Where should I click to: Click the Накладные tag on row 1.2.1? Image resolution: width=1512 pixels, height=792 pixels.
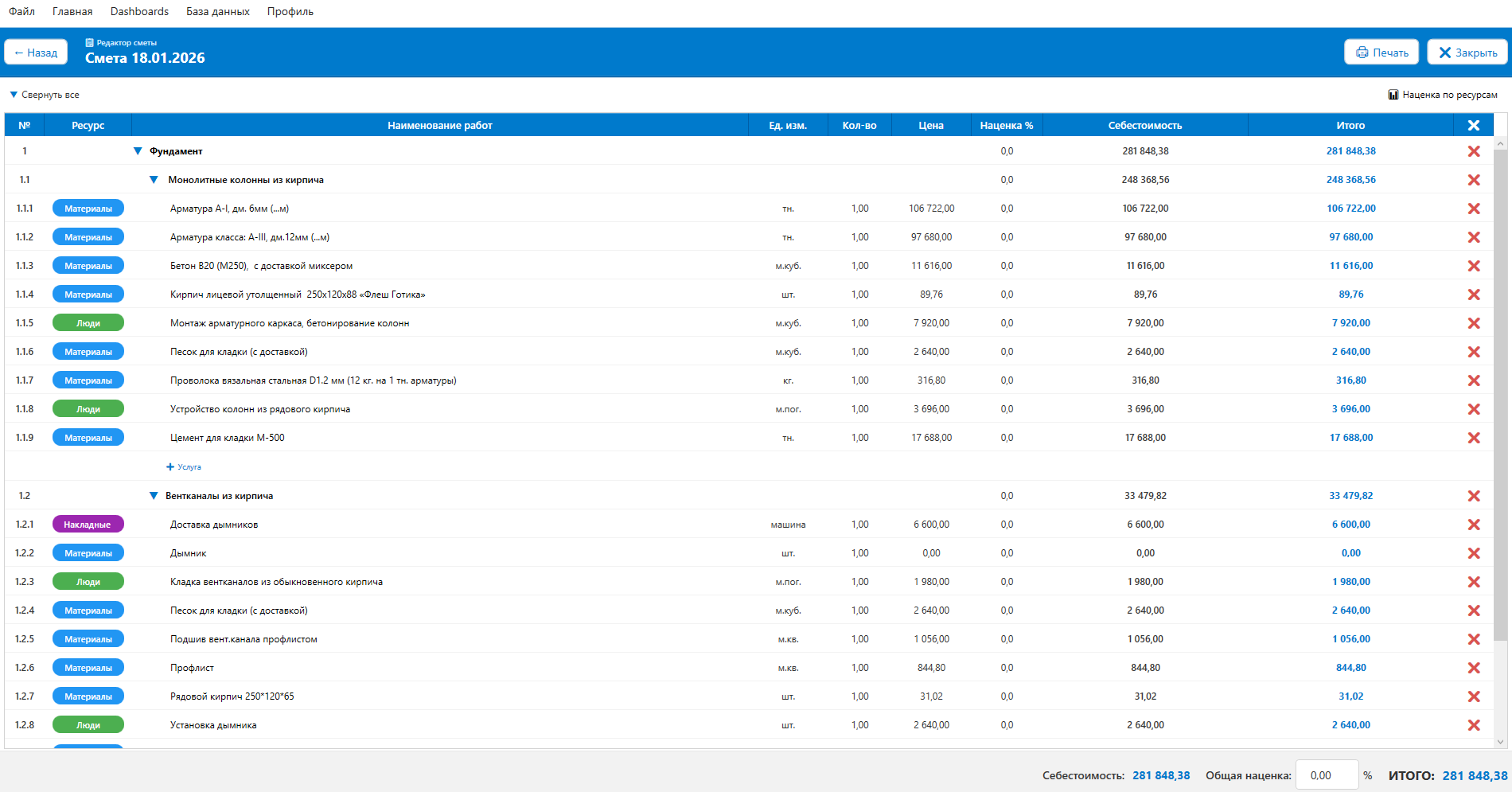pos(88,525)
